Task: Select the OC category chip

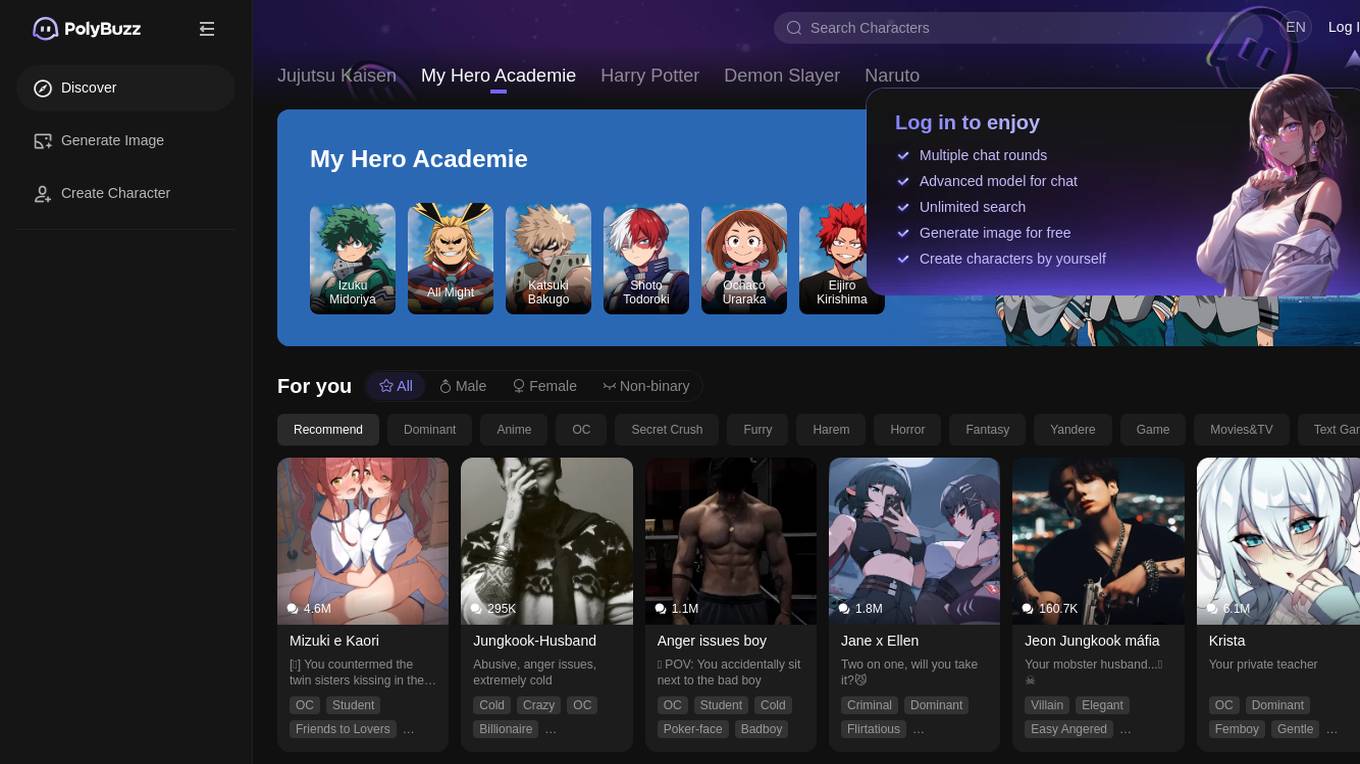Action: point(581,430)
